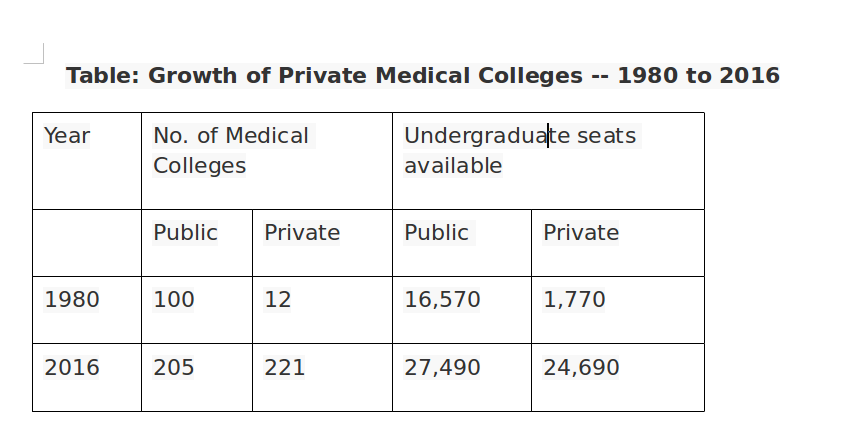Click the "Undergraduate seats available" header cell

pyautogui.click(x=519, y=150)
